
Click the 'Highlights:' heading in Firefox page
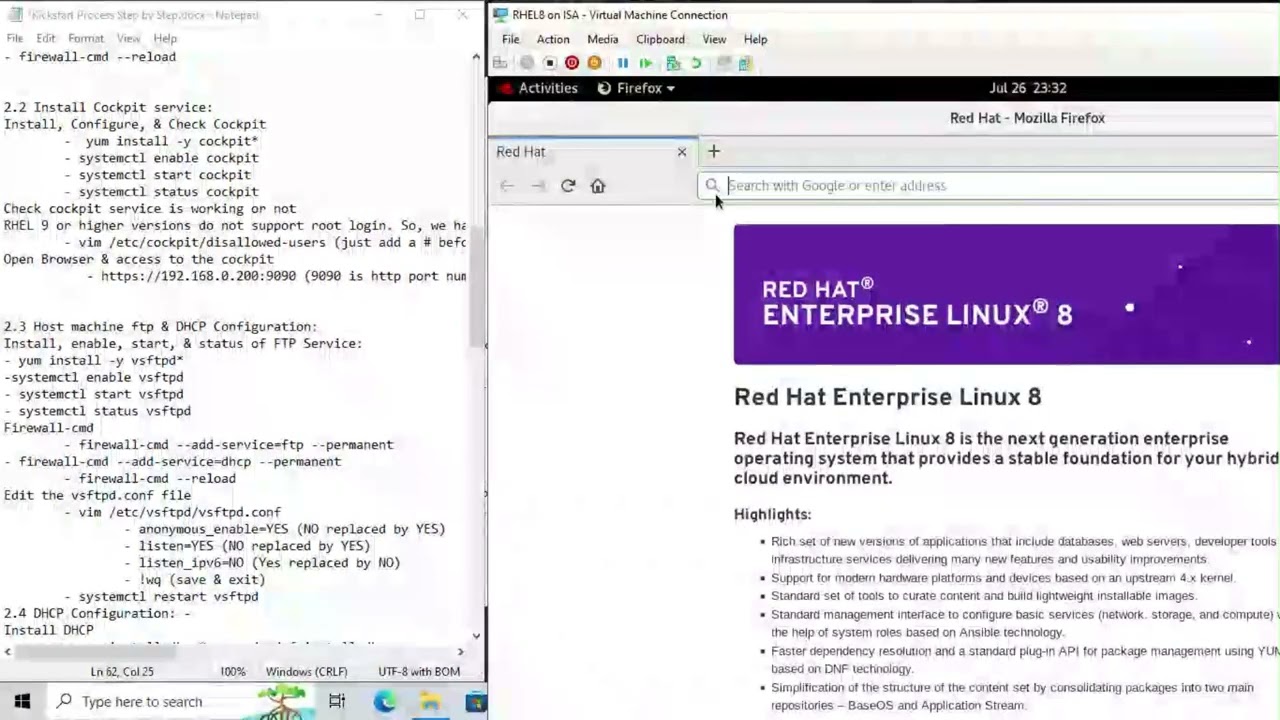tap(772, 514)
